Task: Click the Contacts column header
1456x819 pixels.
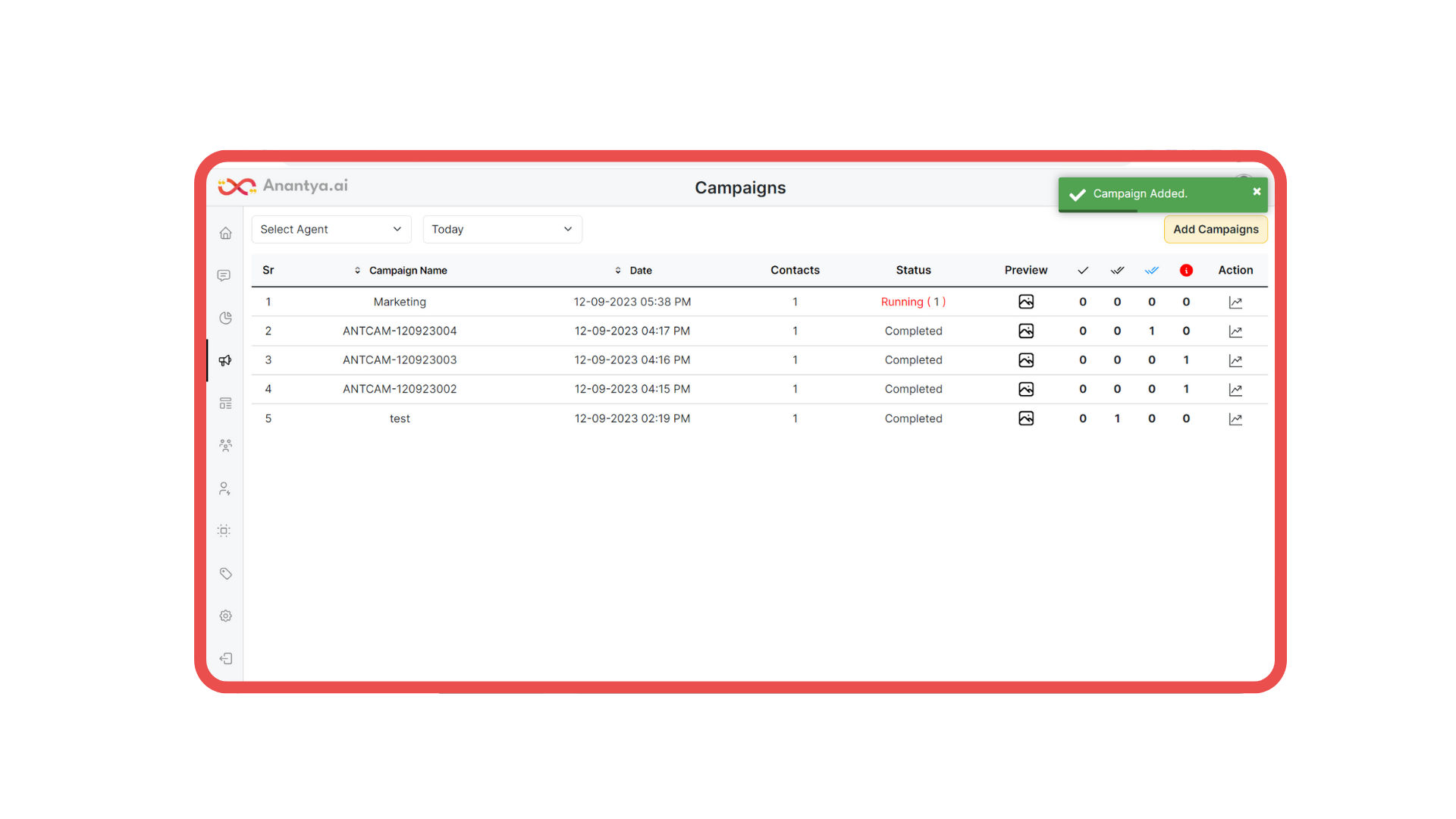Action: point(795,270)
